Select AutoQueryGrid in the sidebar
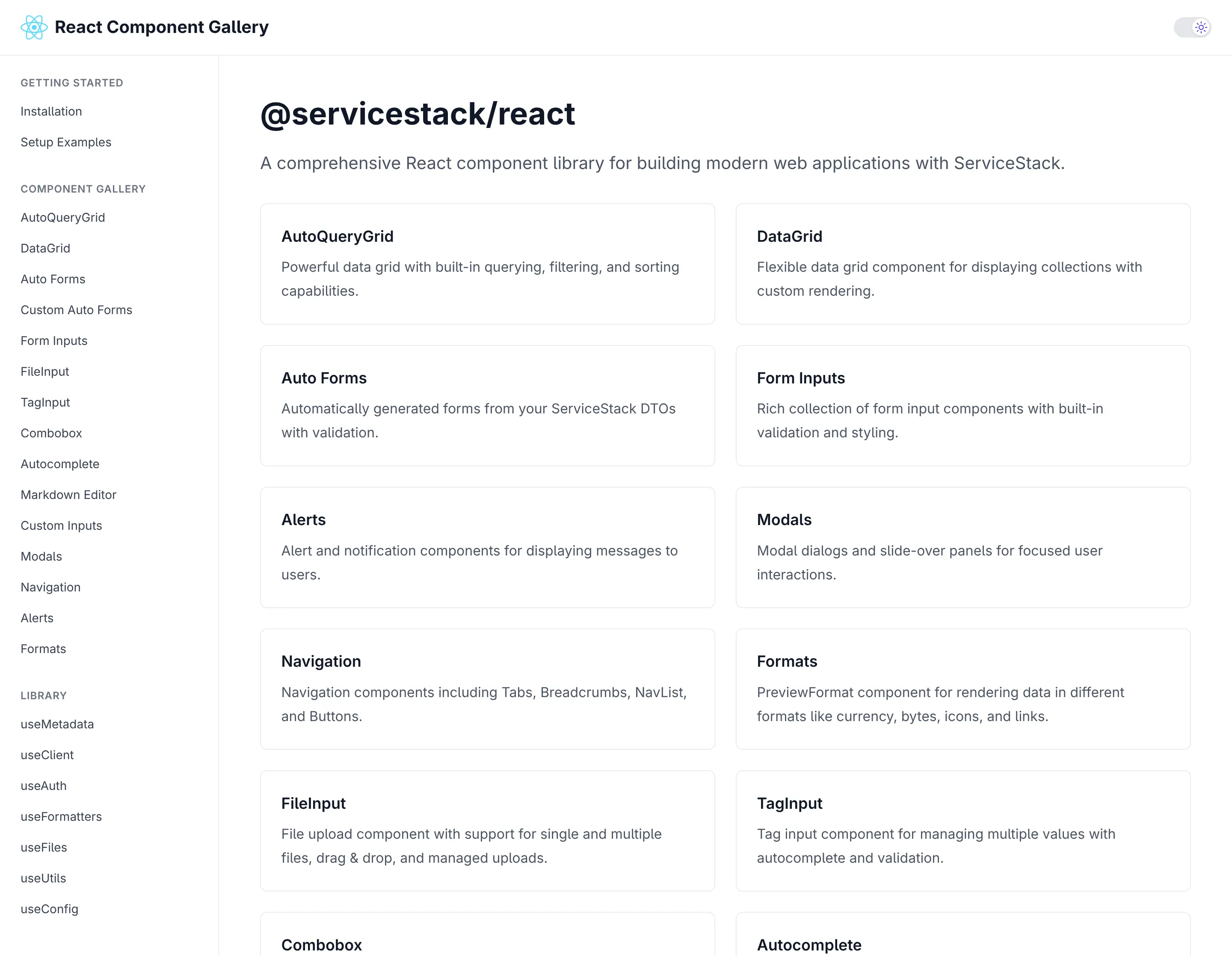The height and width of the screenshot is (956, 1232). (62, 217)
